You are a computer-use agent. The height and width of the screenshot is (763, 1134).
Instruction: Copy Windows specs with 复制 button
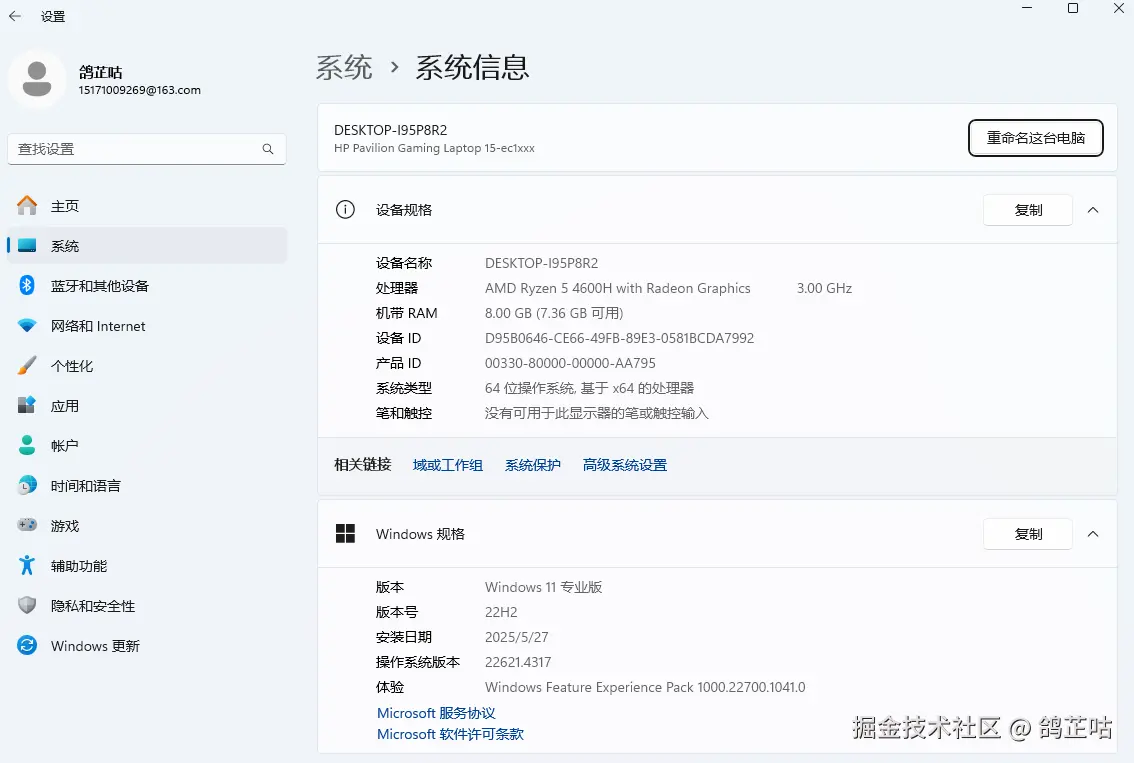pos(1028,534)
